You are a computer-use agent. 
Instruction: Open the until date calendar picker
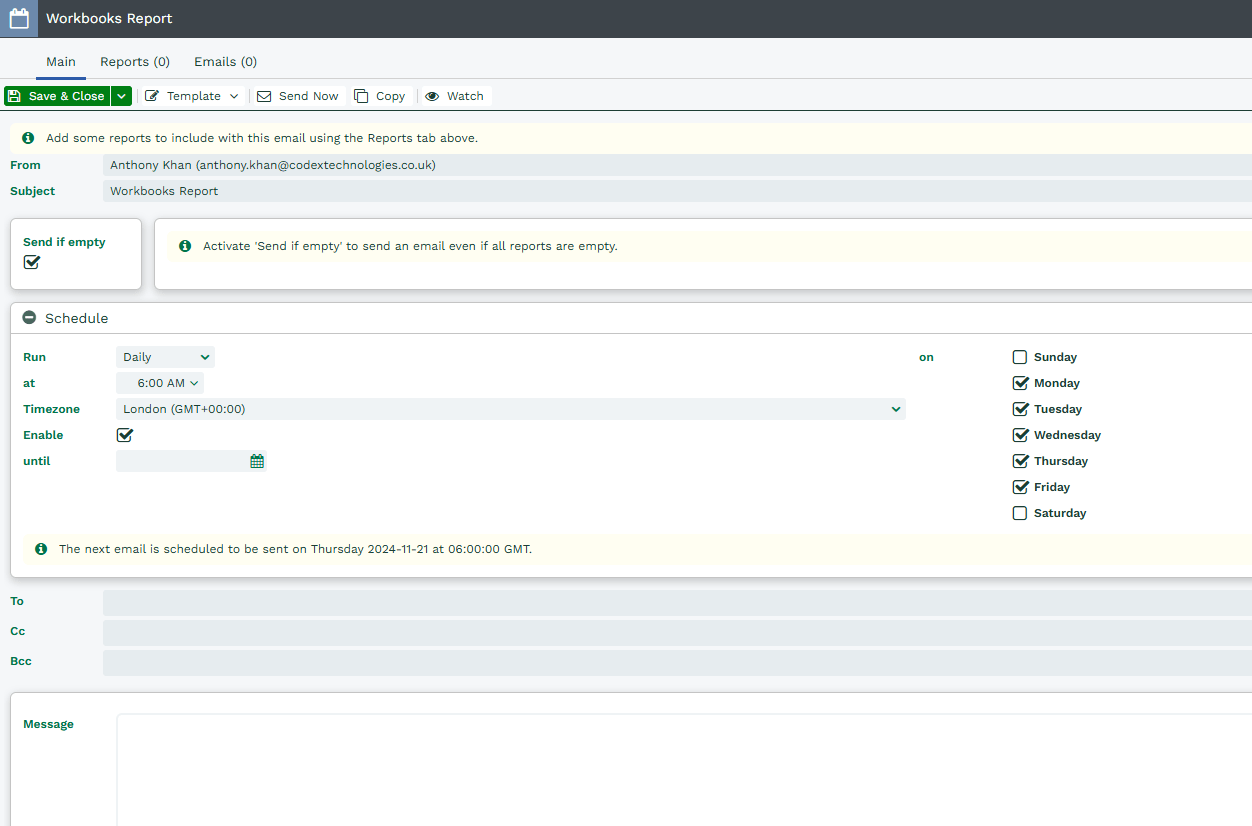click(x=257, y=461)
